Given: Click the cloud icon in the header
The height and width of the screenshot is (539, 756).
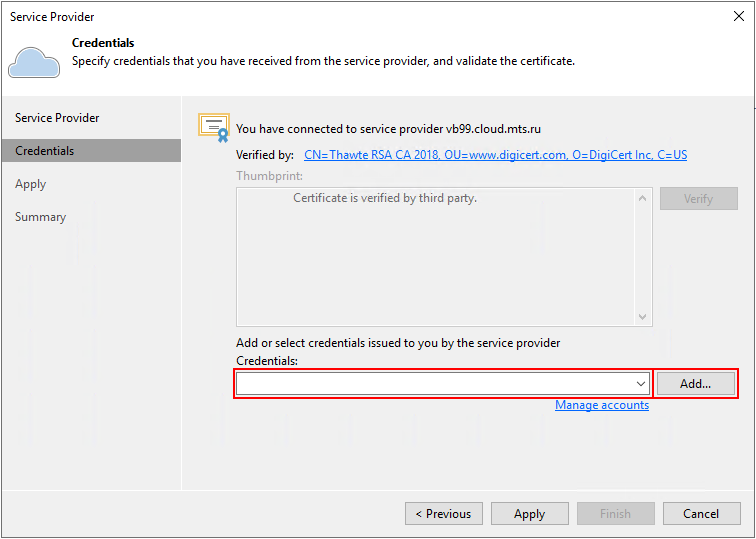Looking at the screenshot, I should pos(33,62).
